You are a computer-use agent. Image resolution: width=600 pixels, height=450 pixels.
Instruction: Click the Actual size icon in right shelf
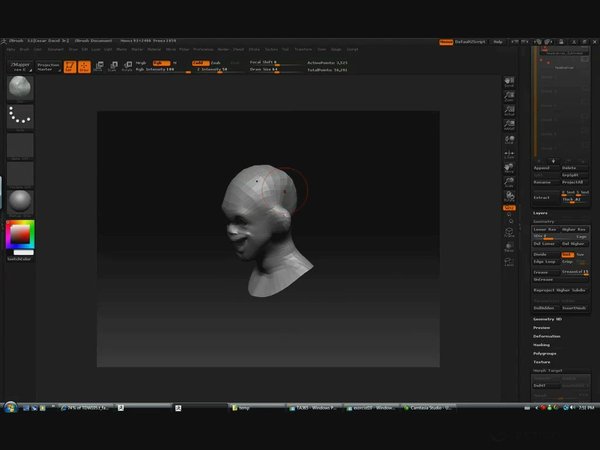[x=509, y=111]
